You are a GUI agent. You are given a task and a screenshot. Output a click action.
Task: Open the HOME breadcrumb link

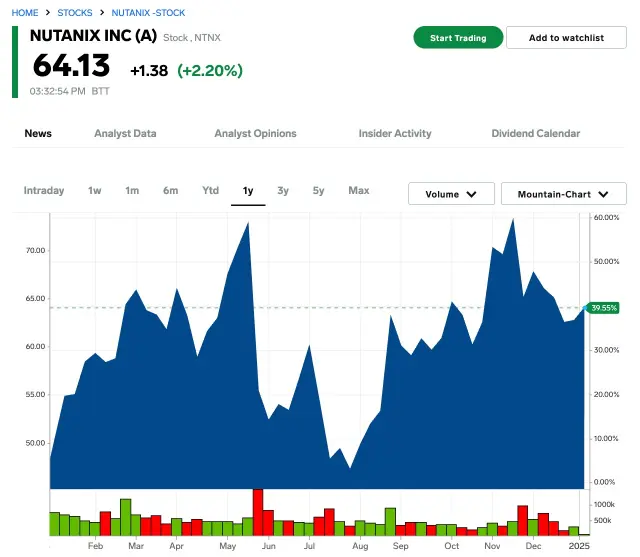(25, 13)
